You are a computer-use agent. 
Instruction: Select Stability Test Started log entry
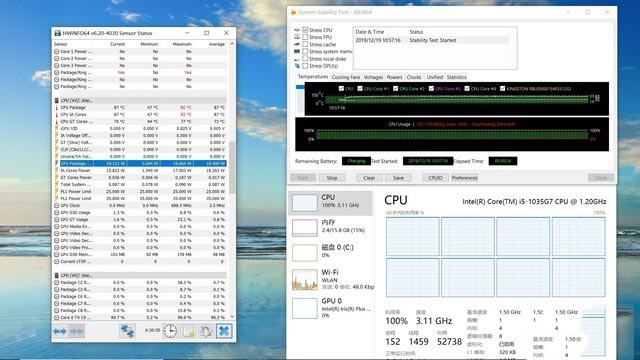[x=431, y=40]
